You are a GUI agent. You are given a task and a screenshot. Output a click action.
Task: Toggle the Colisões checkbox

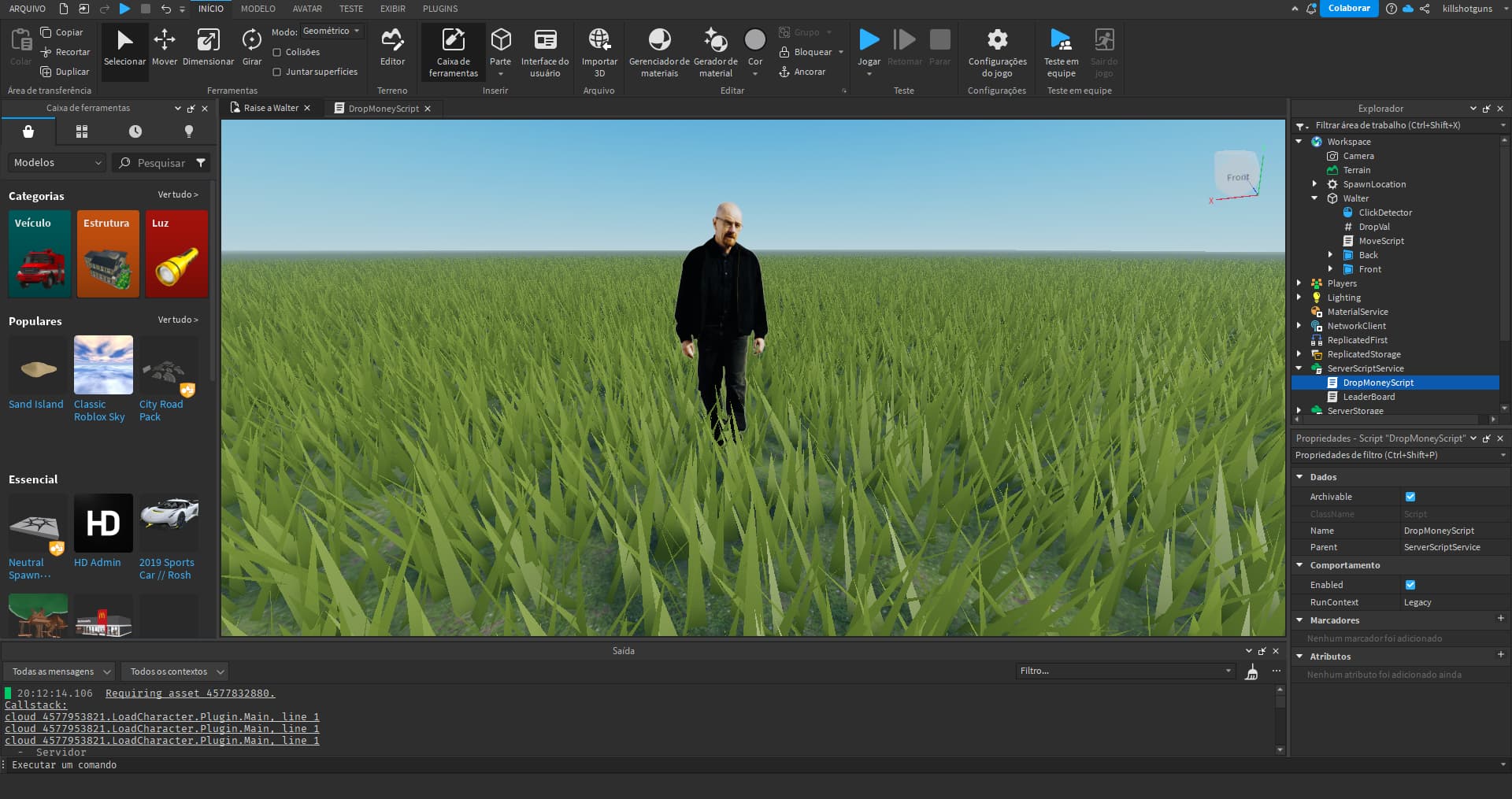click(277, 52)
